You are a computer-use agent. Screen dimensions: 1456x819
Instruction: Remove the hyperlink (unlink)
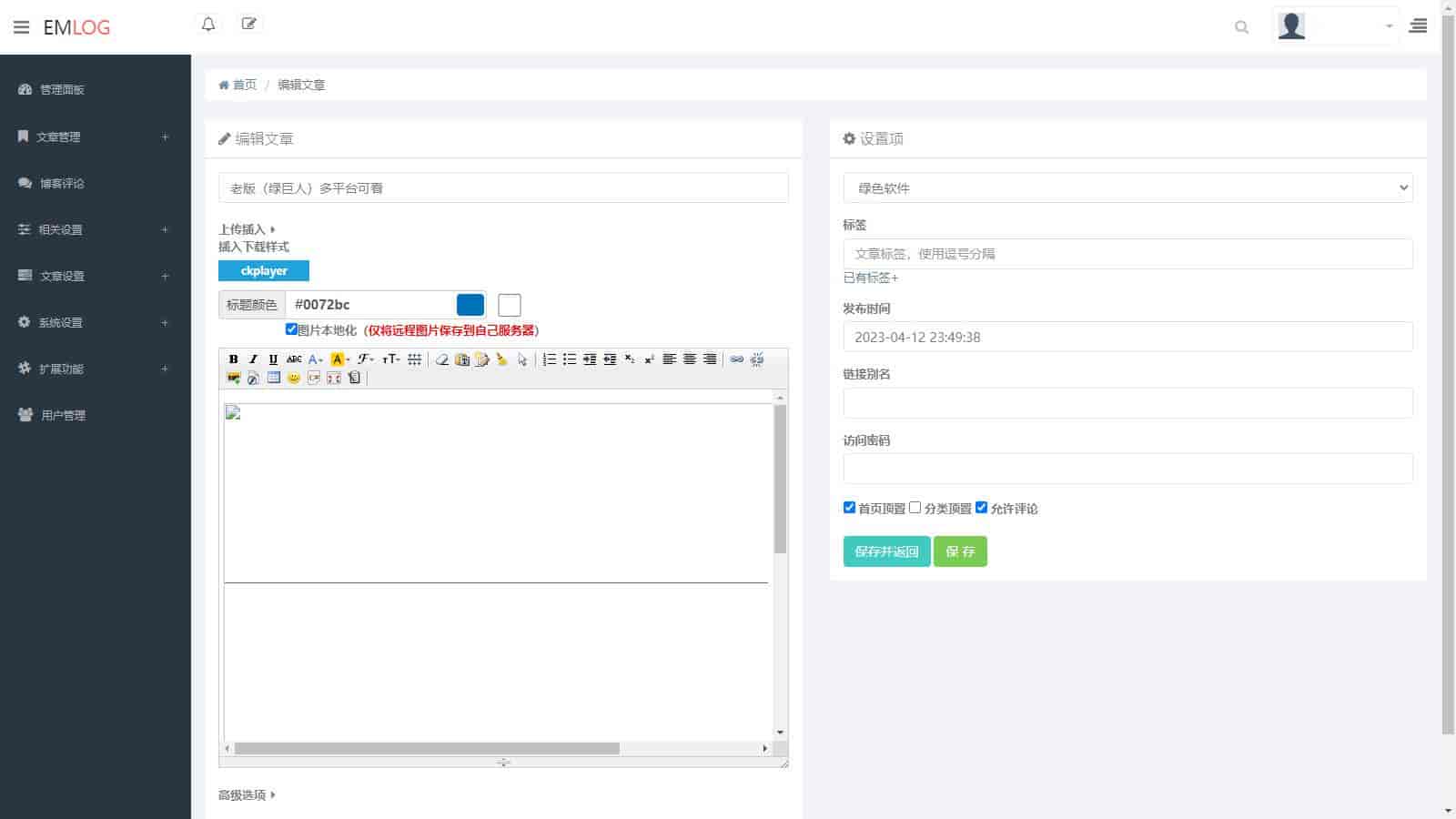(757, 359)
